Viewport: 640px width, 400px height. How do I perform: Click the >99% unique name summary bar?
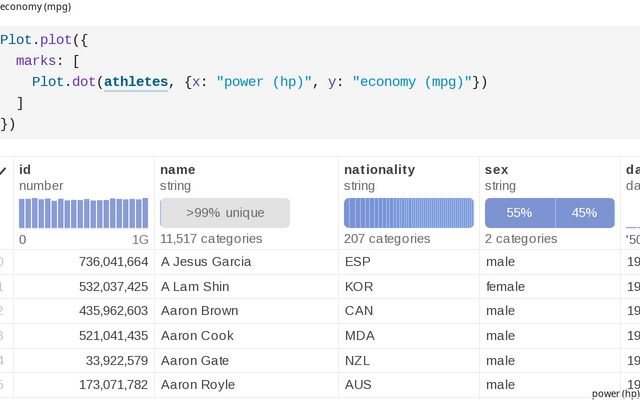[225, 213]
